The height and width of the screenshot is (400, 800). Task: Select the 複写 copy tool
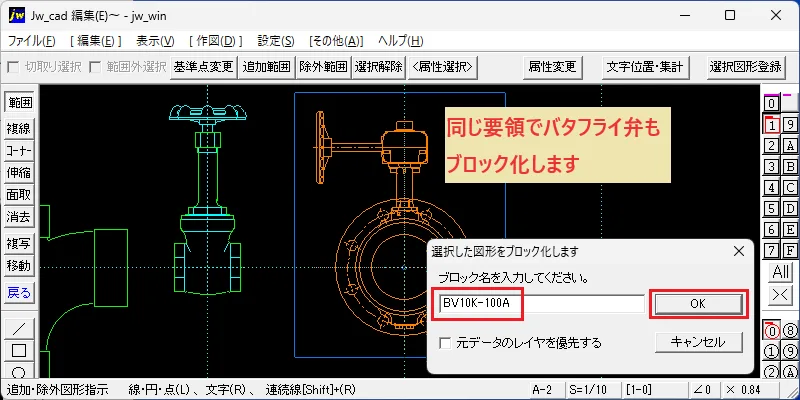coord(19,244)
